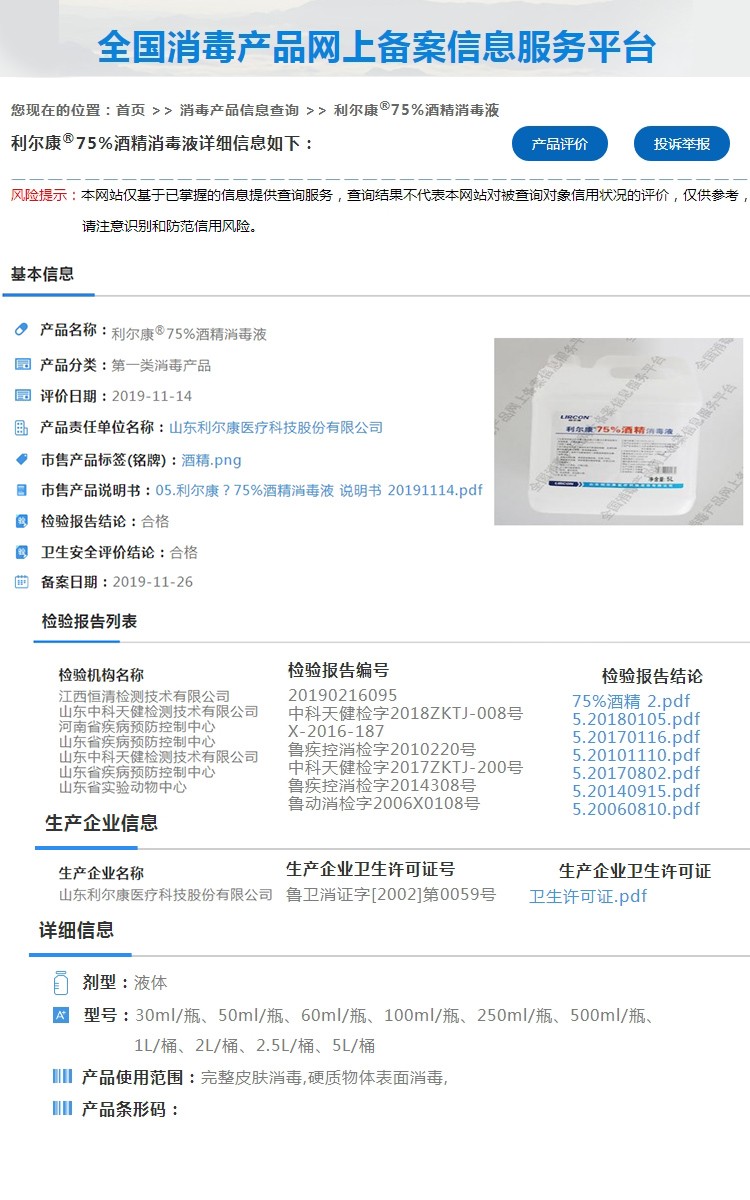Go to 首页 in breadcrumb

click(130, 110)
